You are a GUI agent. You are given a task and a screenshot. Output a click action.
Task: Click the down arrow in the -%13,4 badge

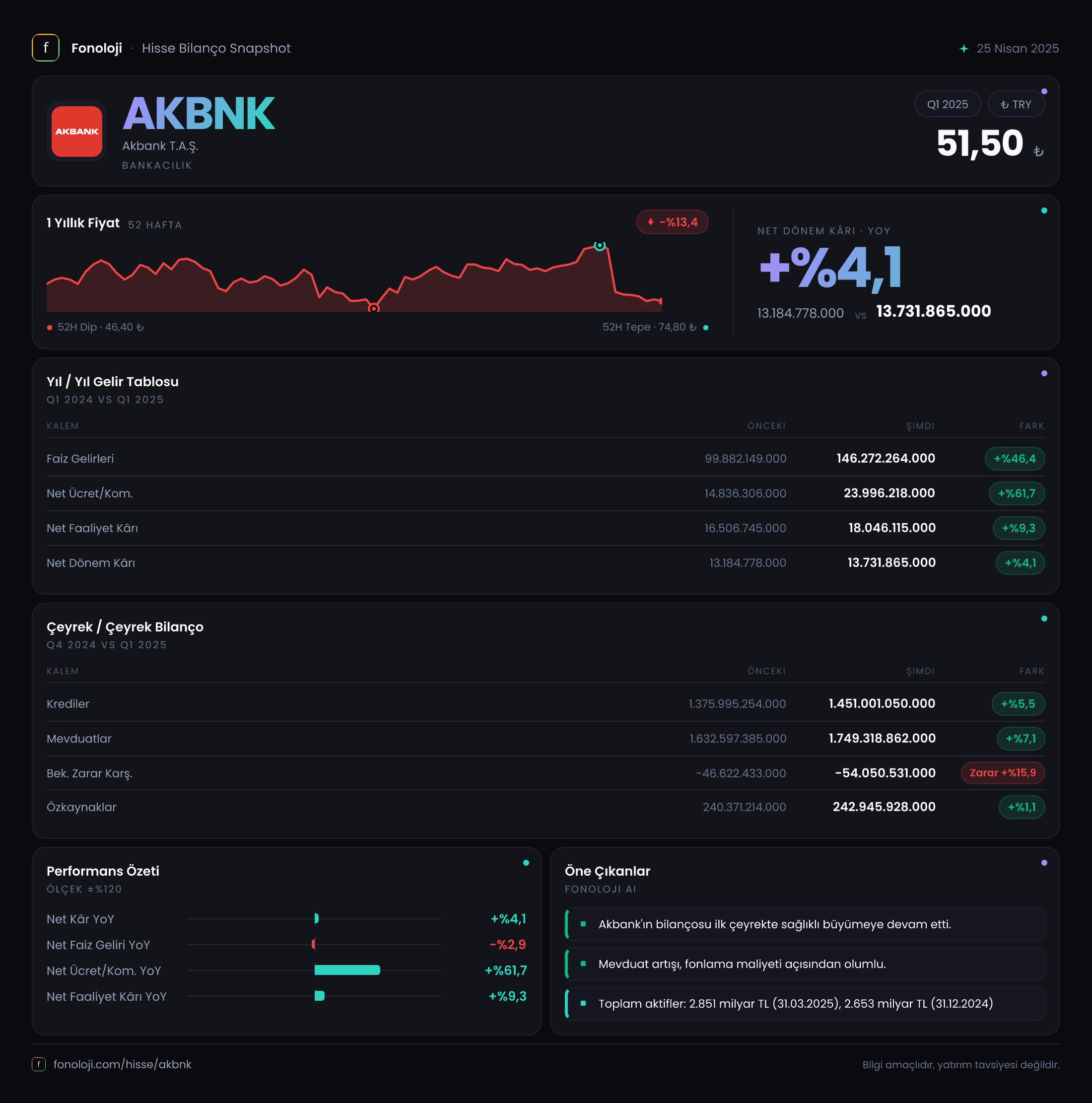click(x=650, y=222)
